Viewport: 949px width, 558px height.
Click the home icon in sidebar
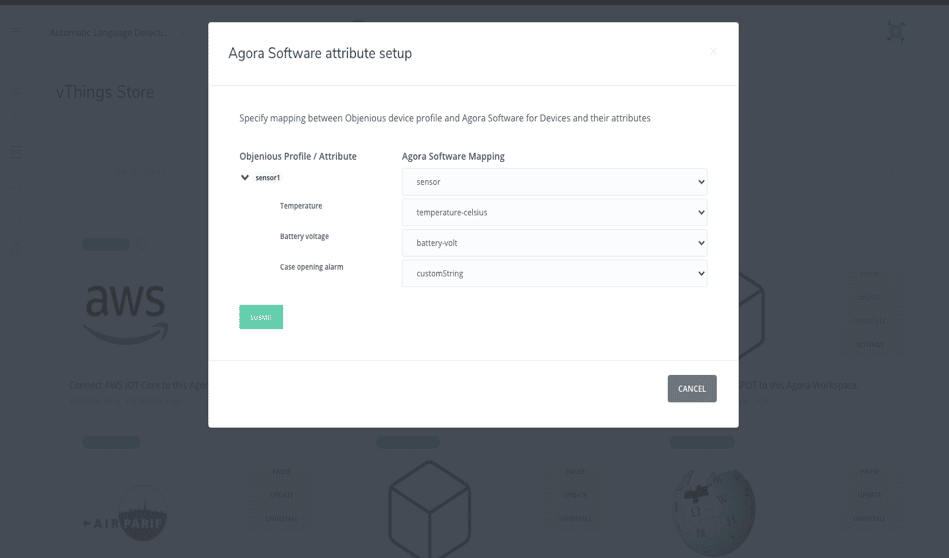[x=16, y=89]
